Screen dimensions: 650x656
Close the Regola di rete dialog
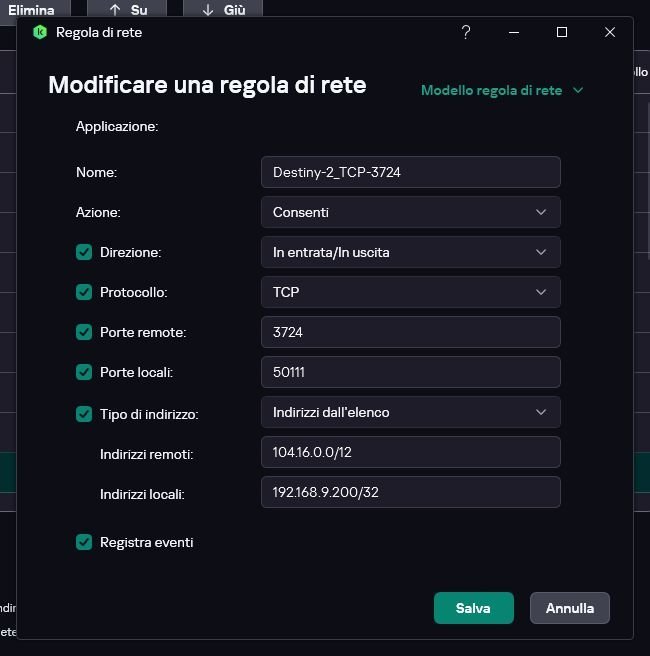coord(610,32)
